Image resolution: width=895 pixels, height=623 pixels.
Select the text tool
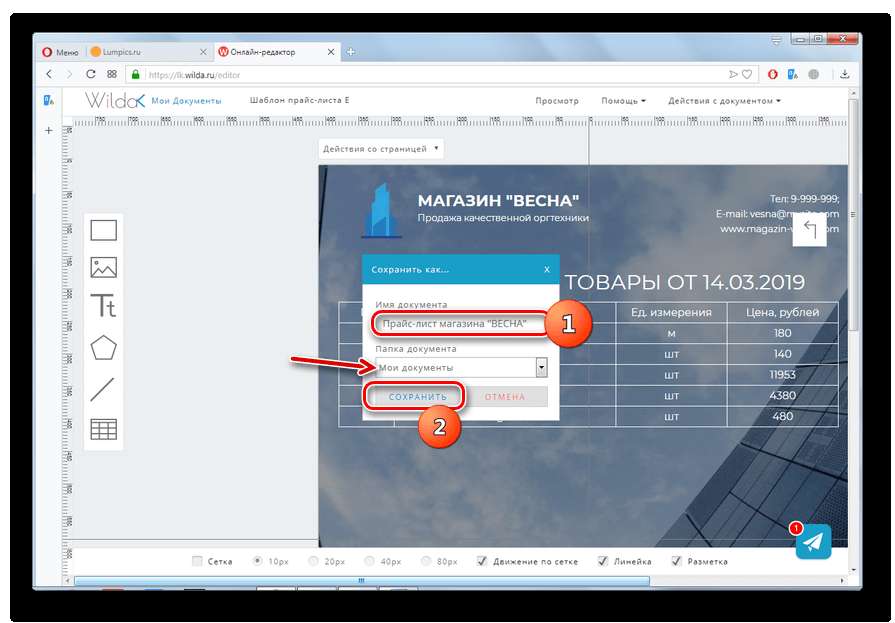tap(104, 305)
